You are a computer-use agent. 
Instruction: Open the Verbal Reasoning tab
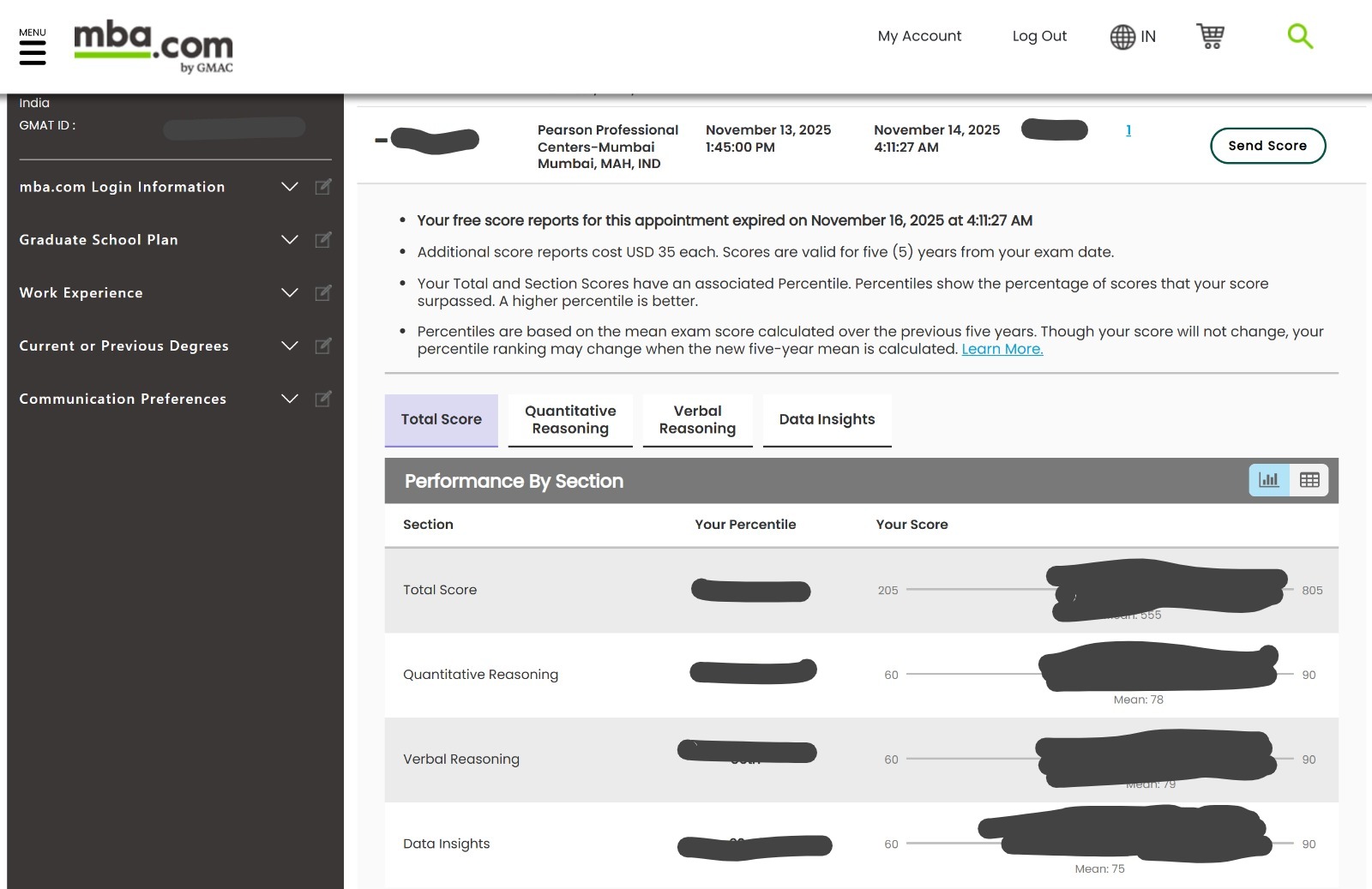(697, 420)
